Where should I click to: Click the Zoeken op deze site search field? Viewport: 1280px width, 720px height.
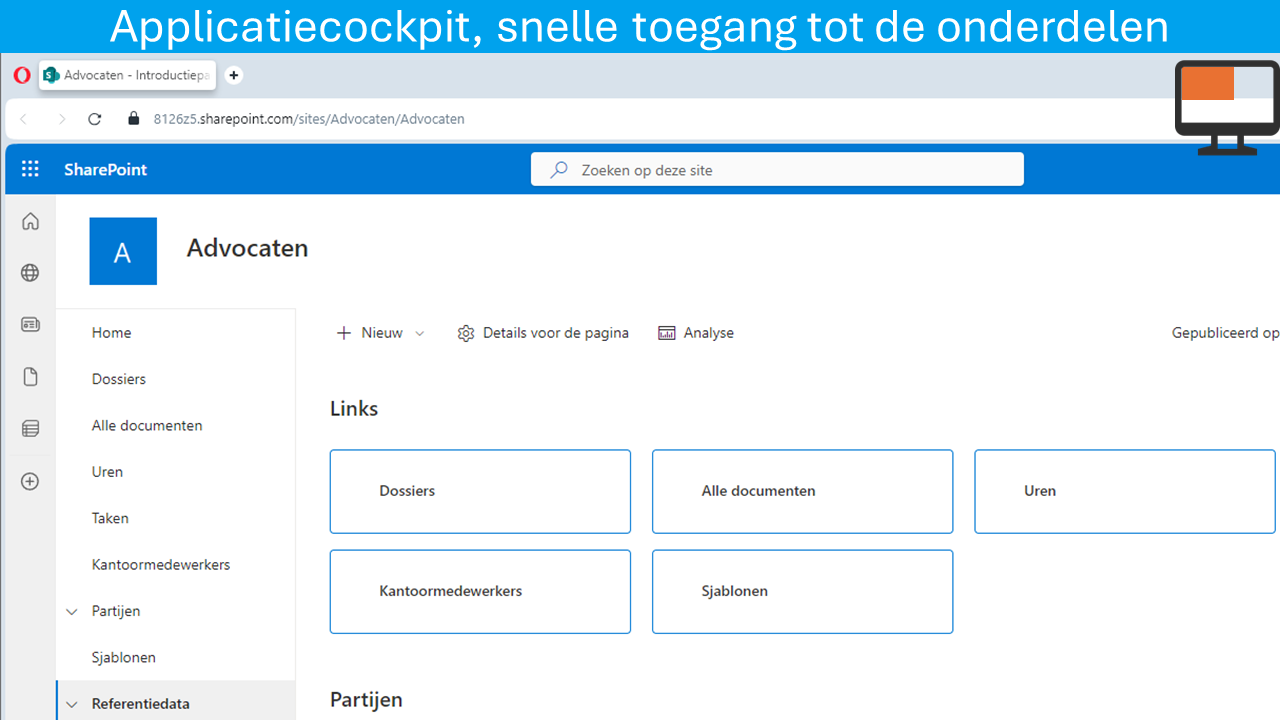click(x=777, y=169)
